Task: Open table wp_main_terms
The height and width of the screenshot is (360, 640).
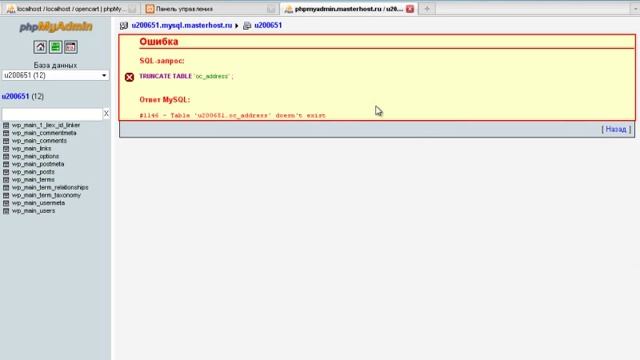Action: coord(33,180)
